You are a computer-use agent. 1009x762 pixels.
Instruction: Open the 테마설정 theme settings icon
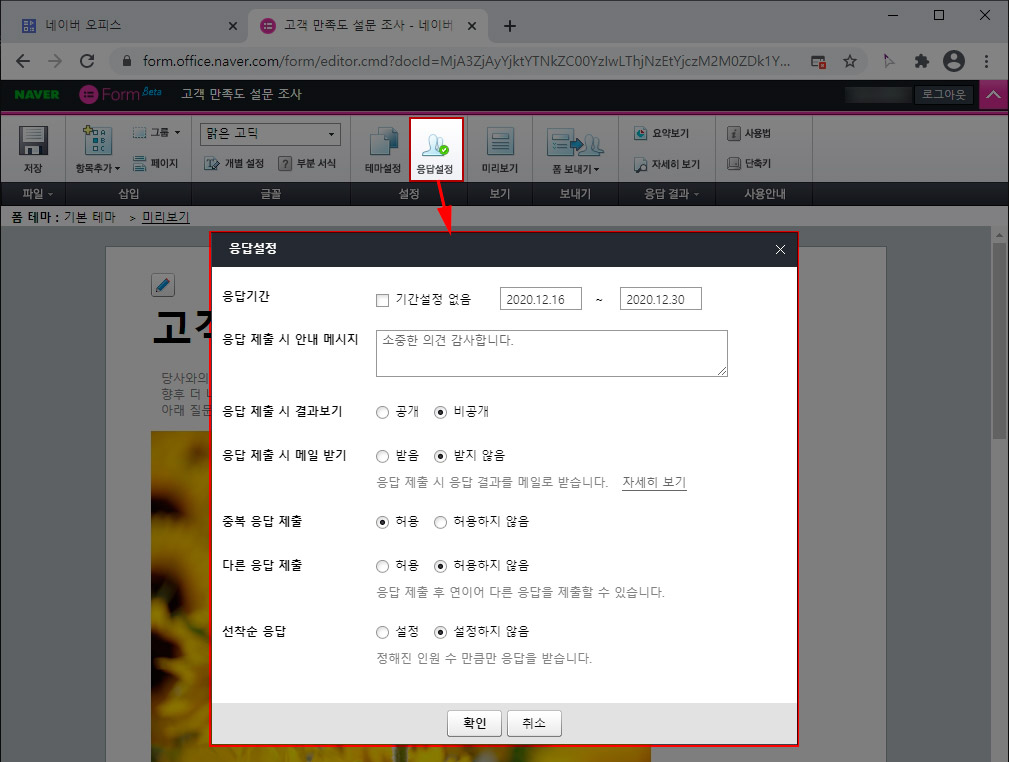(382, 147)
